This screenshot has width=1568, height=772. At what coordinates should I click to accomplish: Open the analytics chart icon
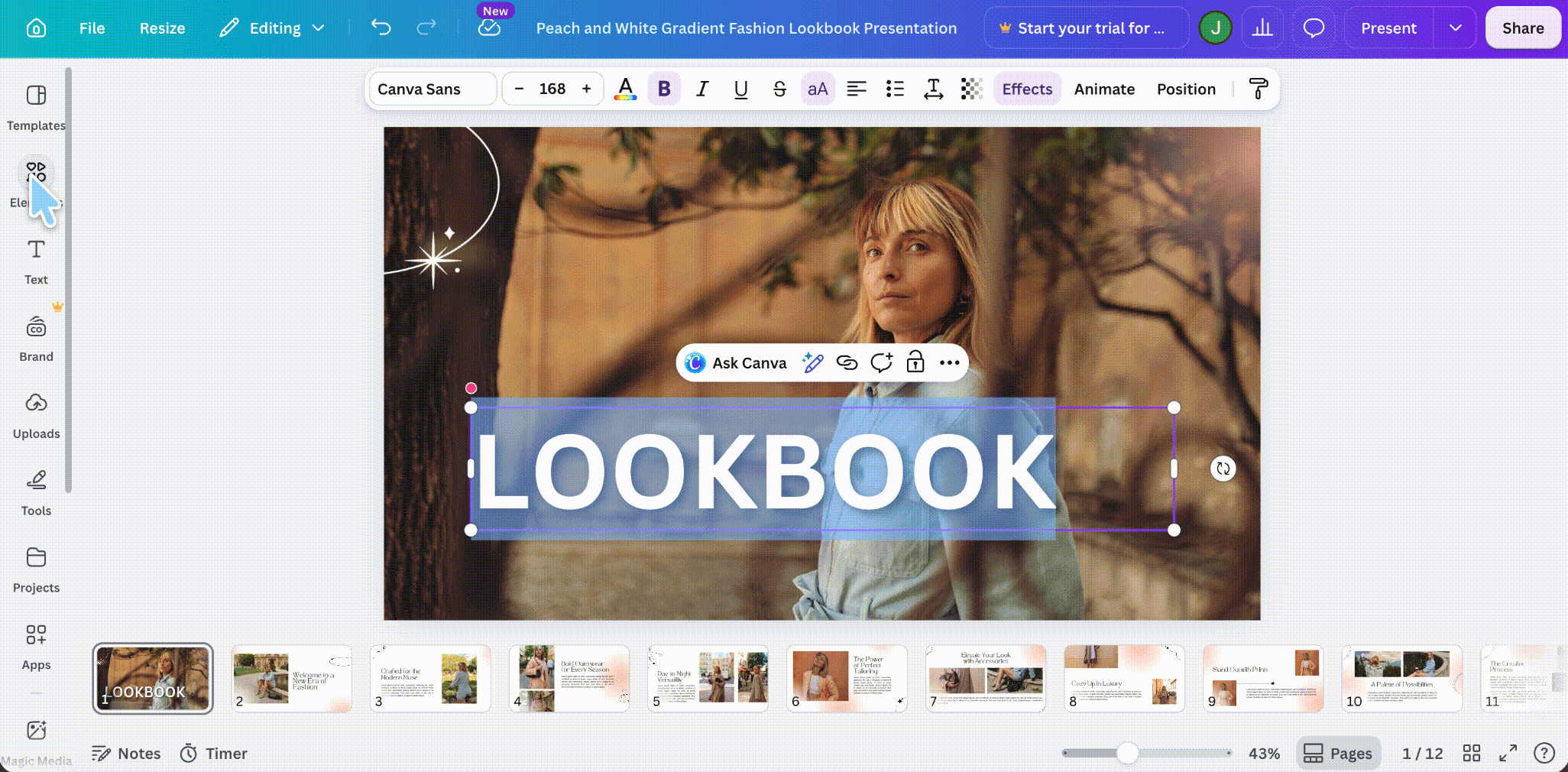(1262, 28)
